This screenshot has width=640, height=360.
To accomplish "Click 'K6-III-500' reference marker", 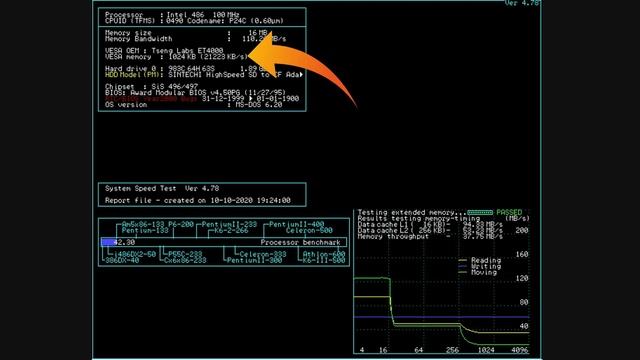I will click(x=324, y=260).
